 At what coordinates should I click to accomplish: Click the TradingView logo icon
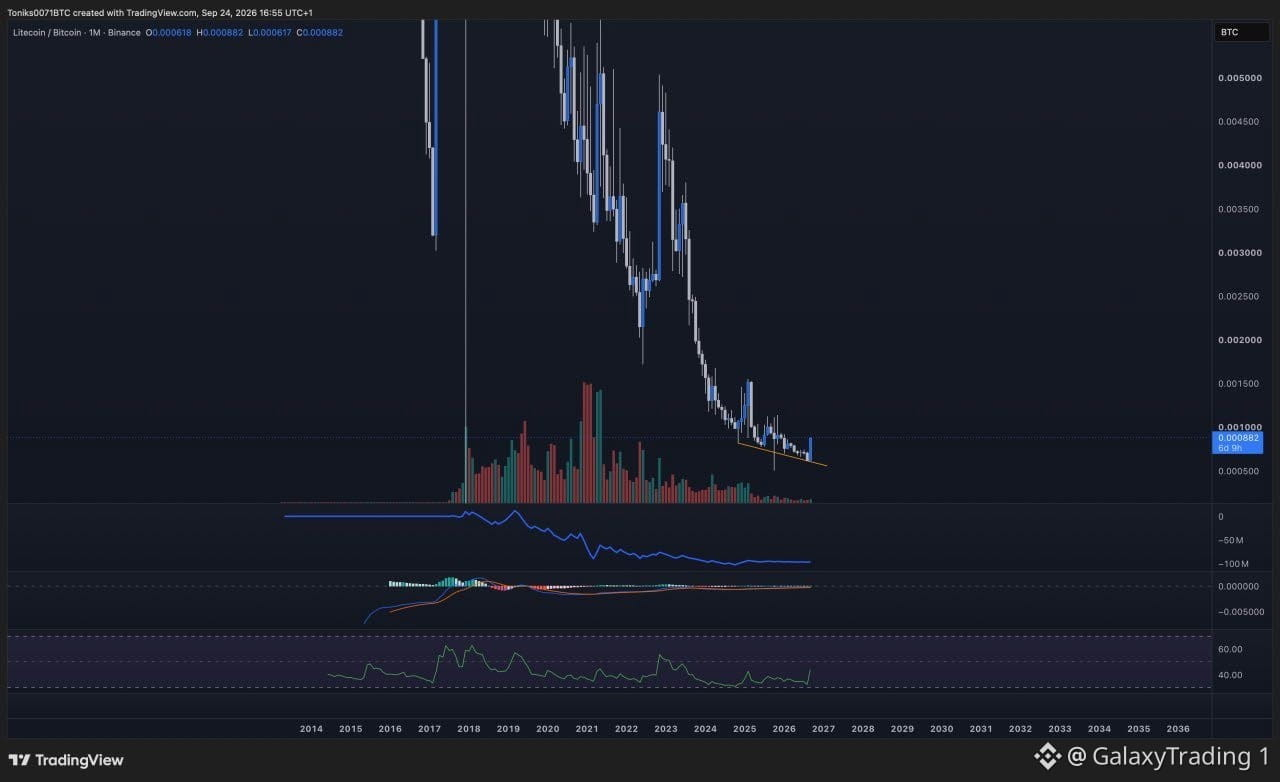(19, 760)
